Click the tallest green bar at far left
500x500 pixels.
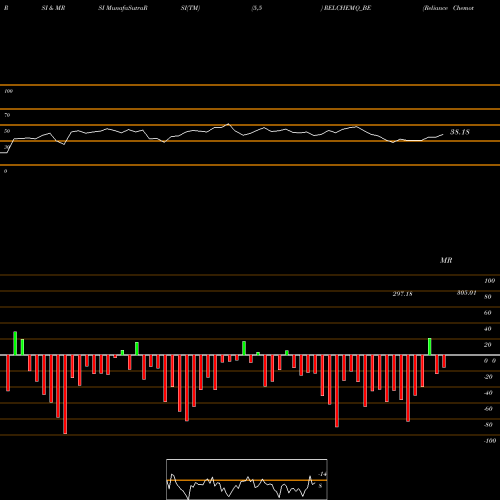coord(15,343)
